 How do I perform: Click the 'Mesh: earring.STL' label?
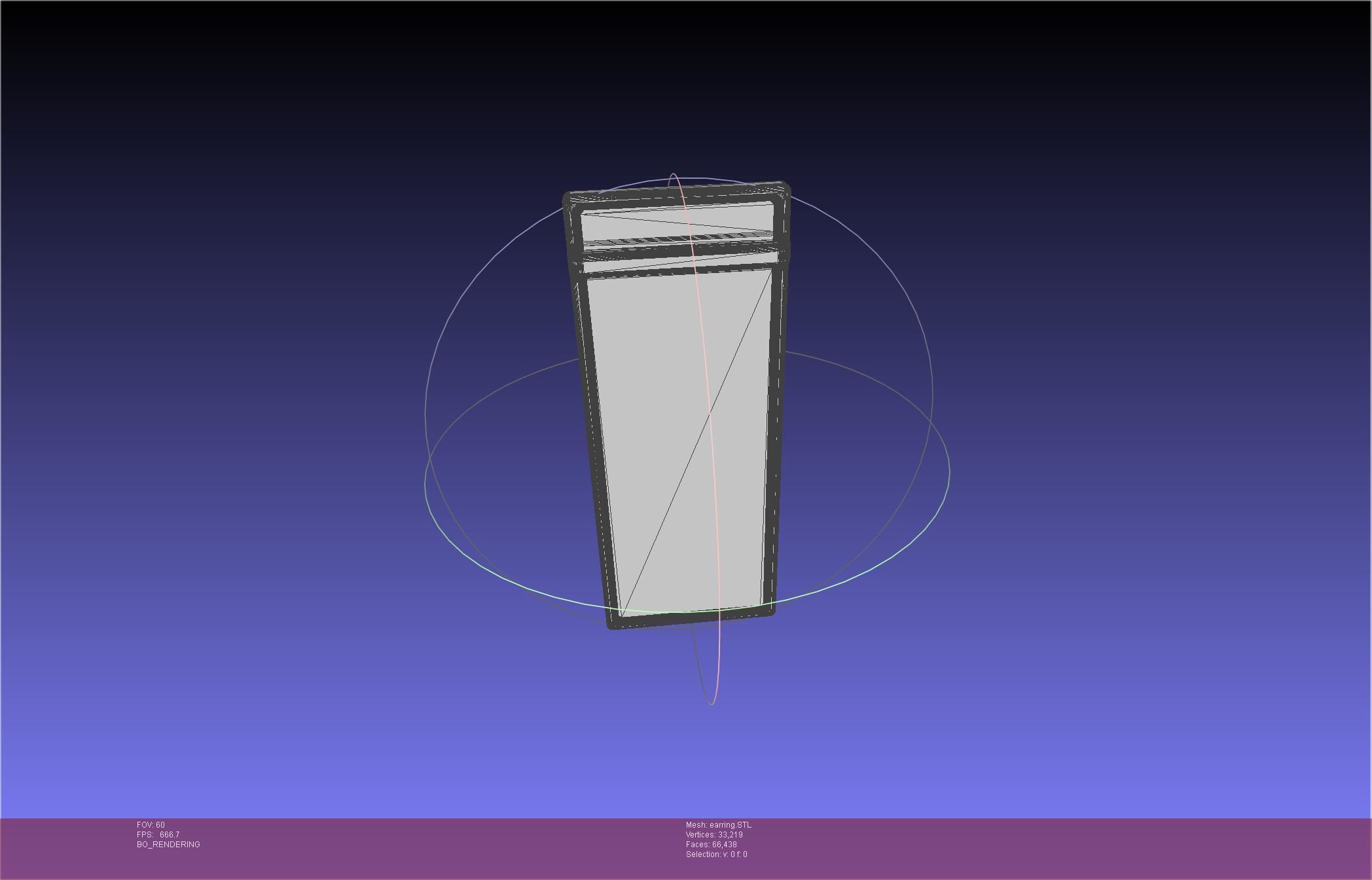point(718,825)
